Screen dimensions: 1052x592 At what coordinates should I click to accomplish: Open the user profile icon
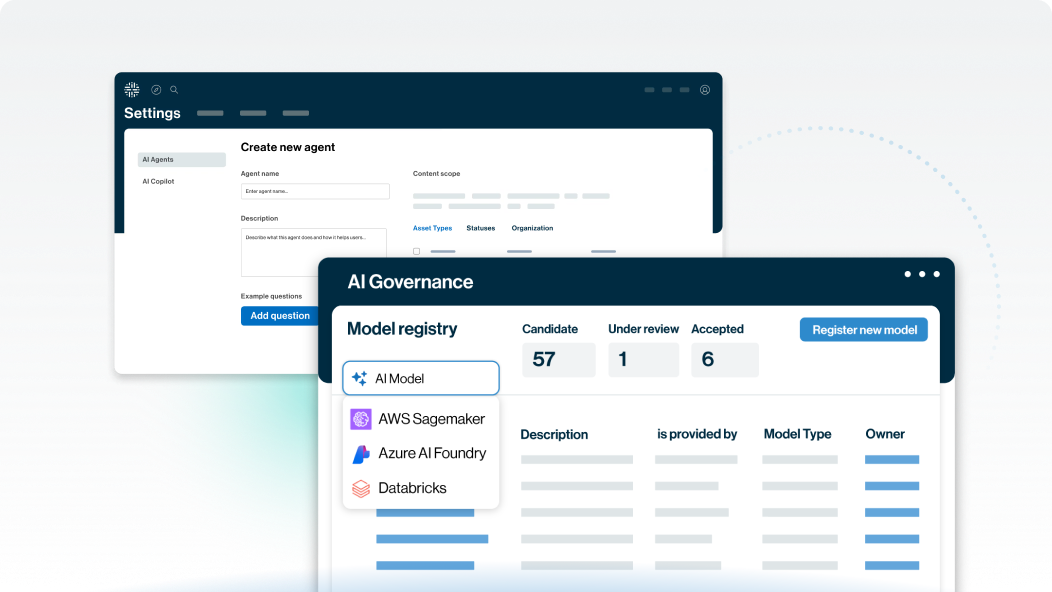click(x=705, y=90)
